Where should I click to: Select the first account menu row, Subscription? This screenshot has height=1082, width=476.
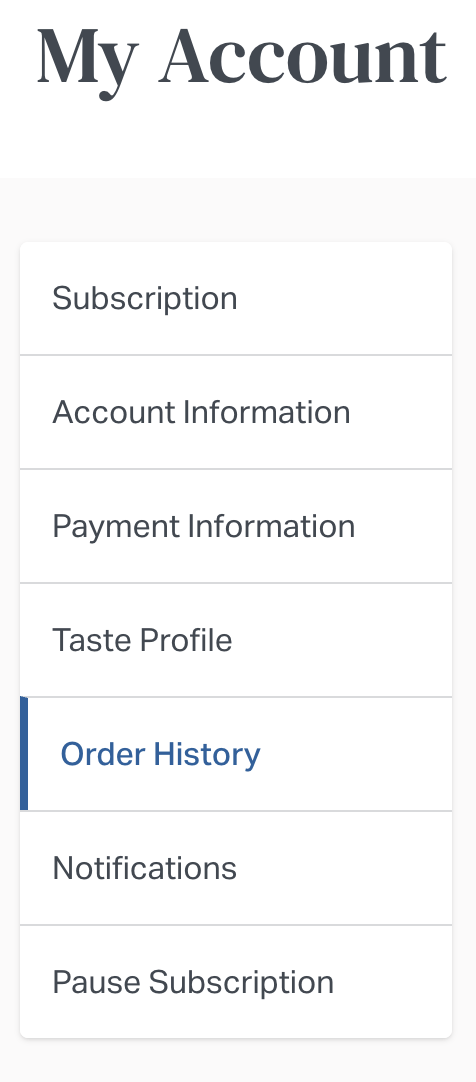pos(236,298)
